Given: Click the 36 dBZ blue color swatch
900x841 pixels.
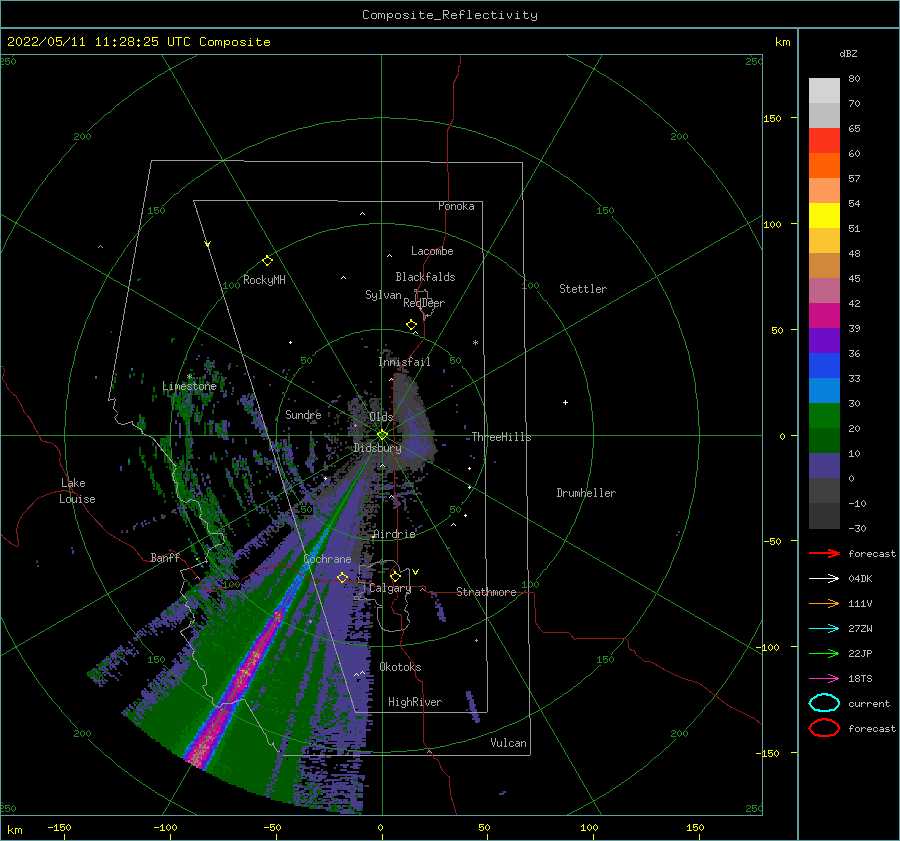Looking at the screenshot, I should click(824, 365).
